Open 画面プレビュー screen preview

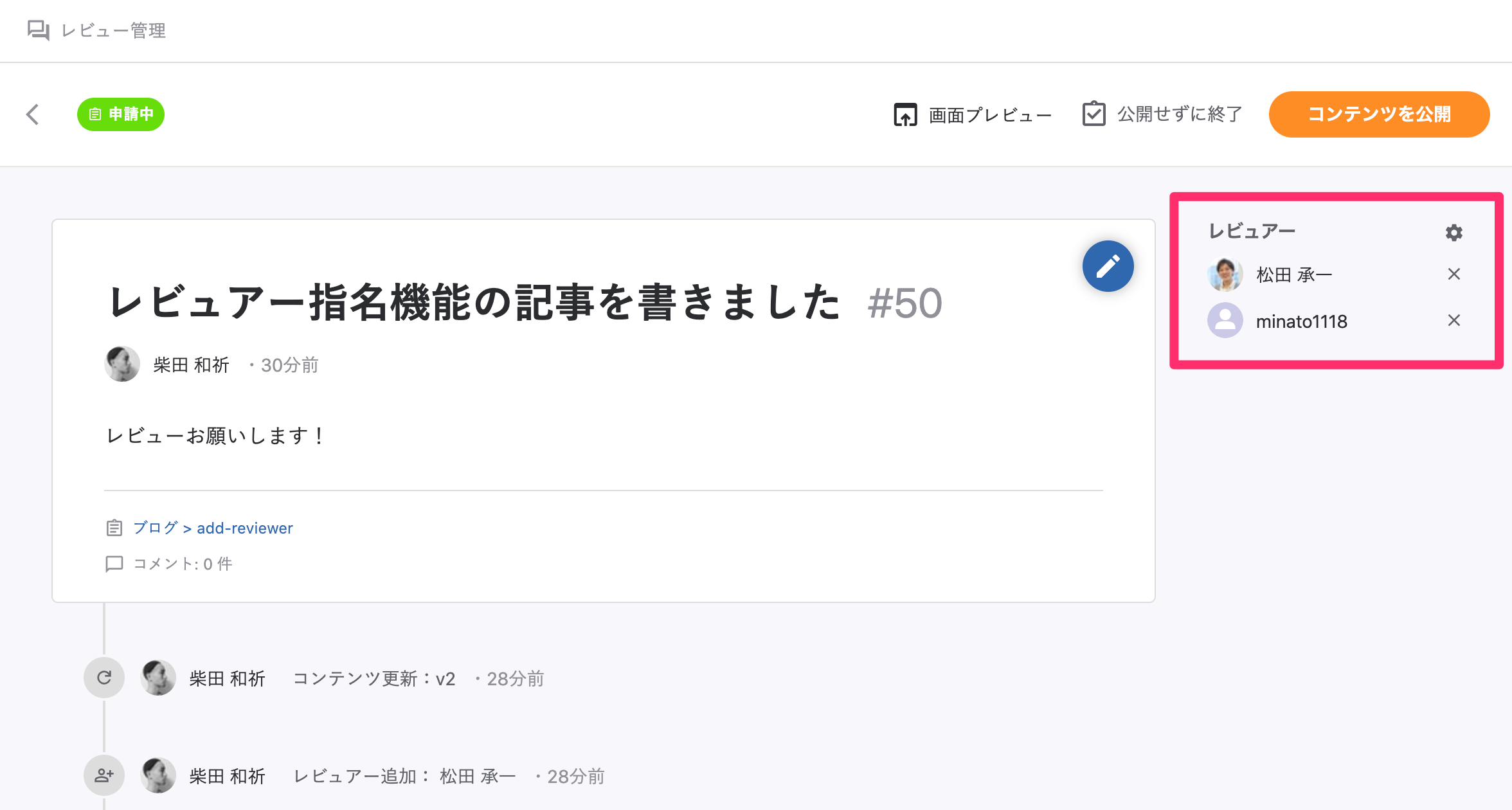tap(973, 115)
